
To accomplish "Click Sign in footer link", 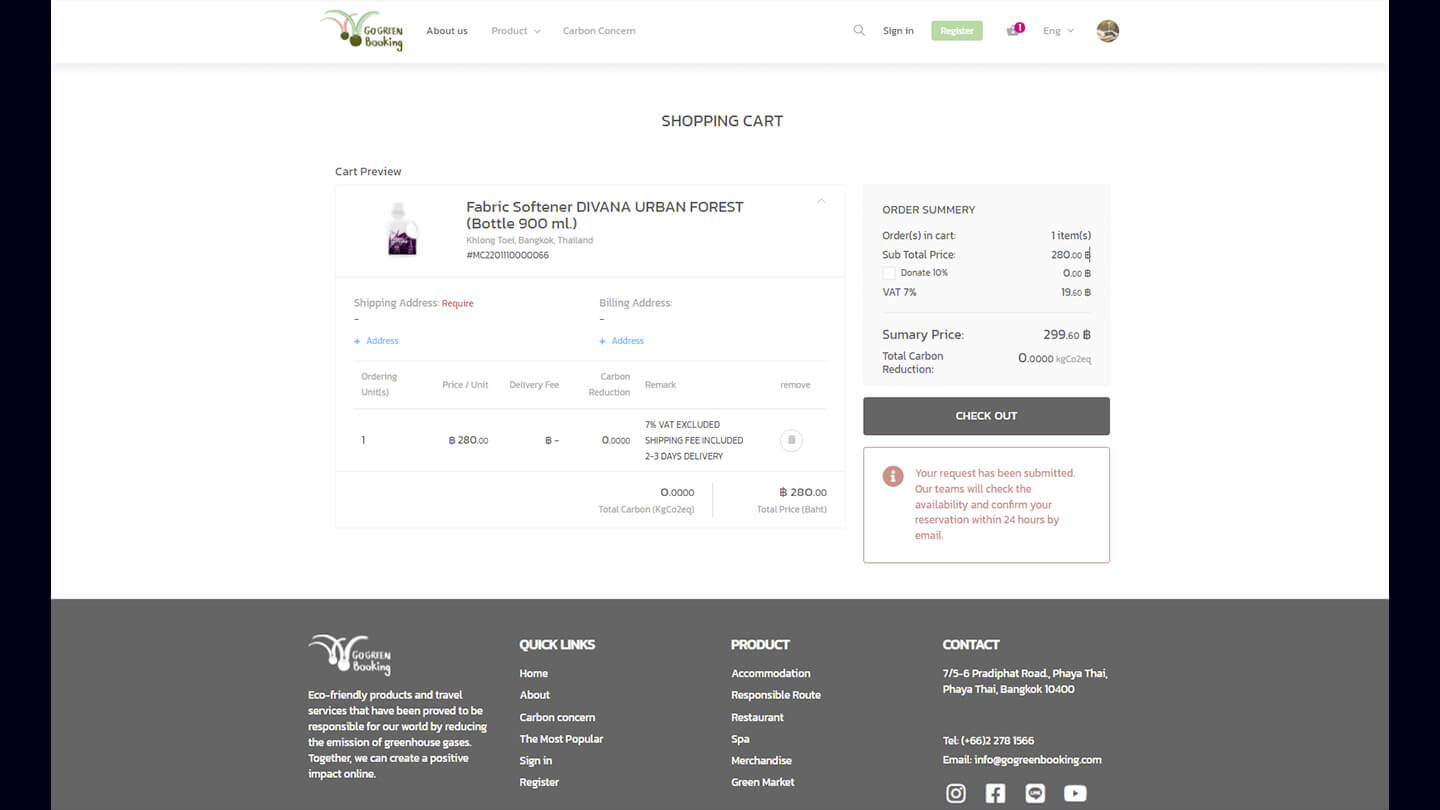I will (x=535, y=761).
